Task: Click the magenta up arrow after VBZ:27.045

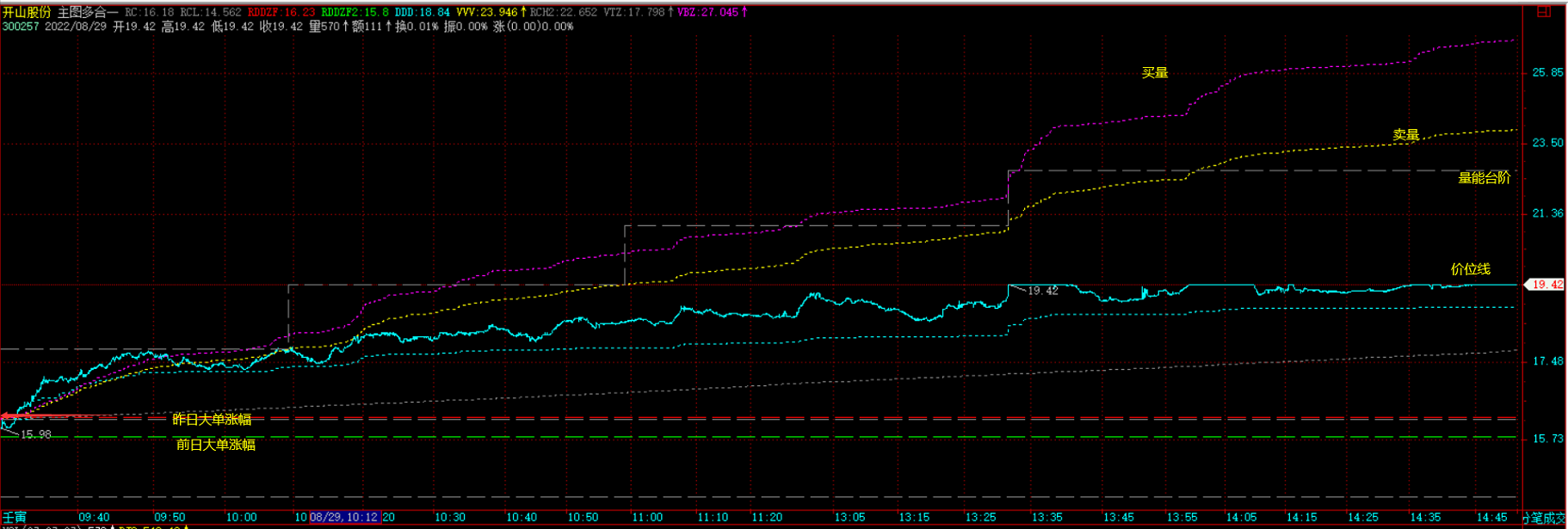Action: point(744,12)
